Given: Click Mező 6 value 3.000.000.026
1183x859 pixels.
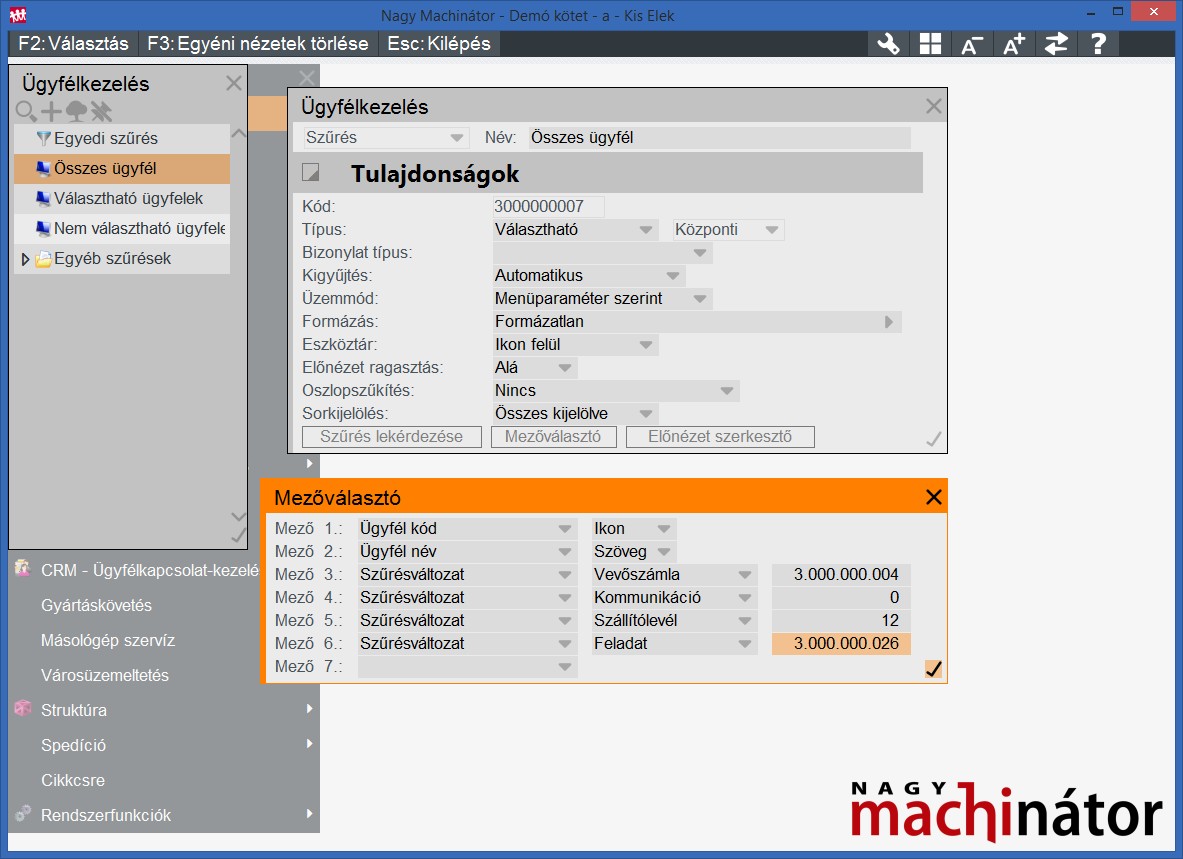Looking at the screenshot, I should [841, 644].
